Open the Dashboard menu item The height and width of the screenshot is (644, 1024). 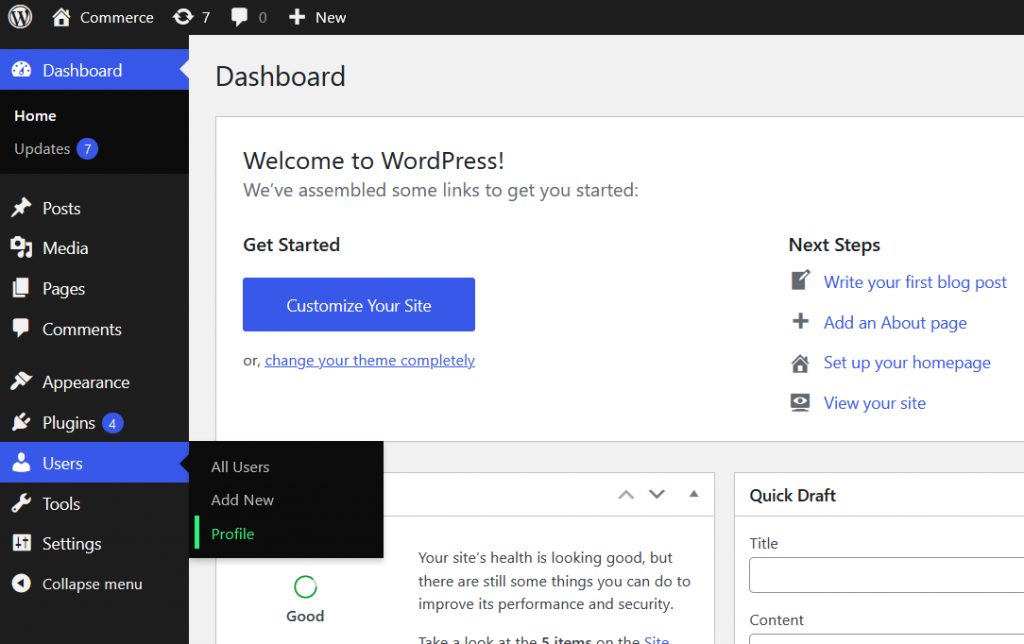pyautogui.click(x=94, y=70)
